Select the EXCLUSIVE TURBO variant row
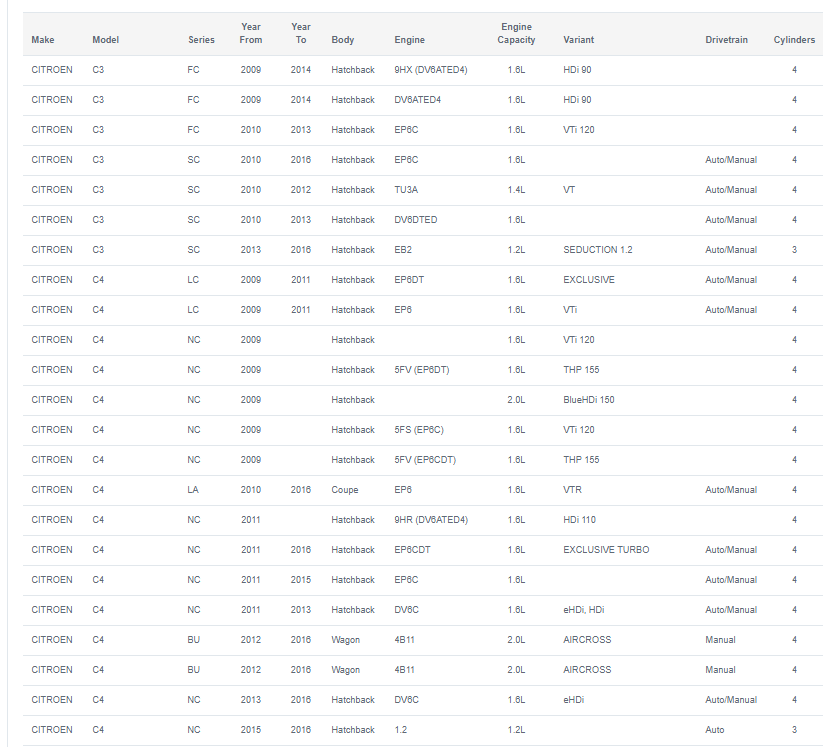 tap(423, 550)
